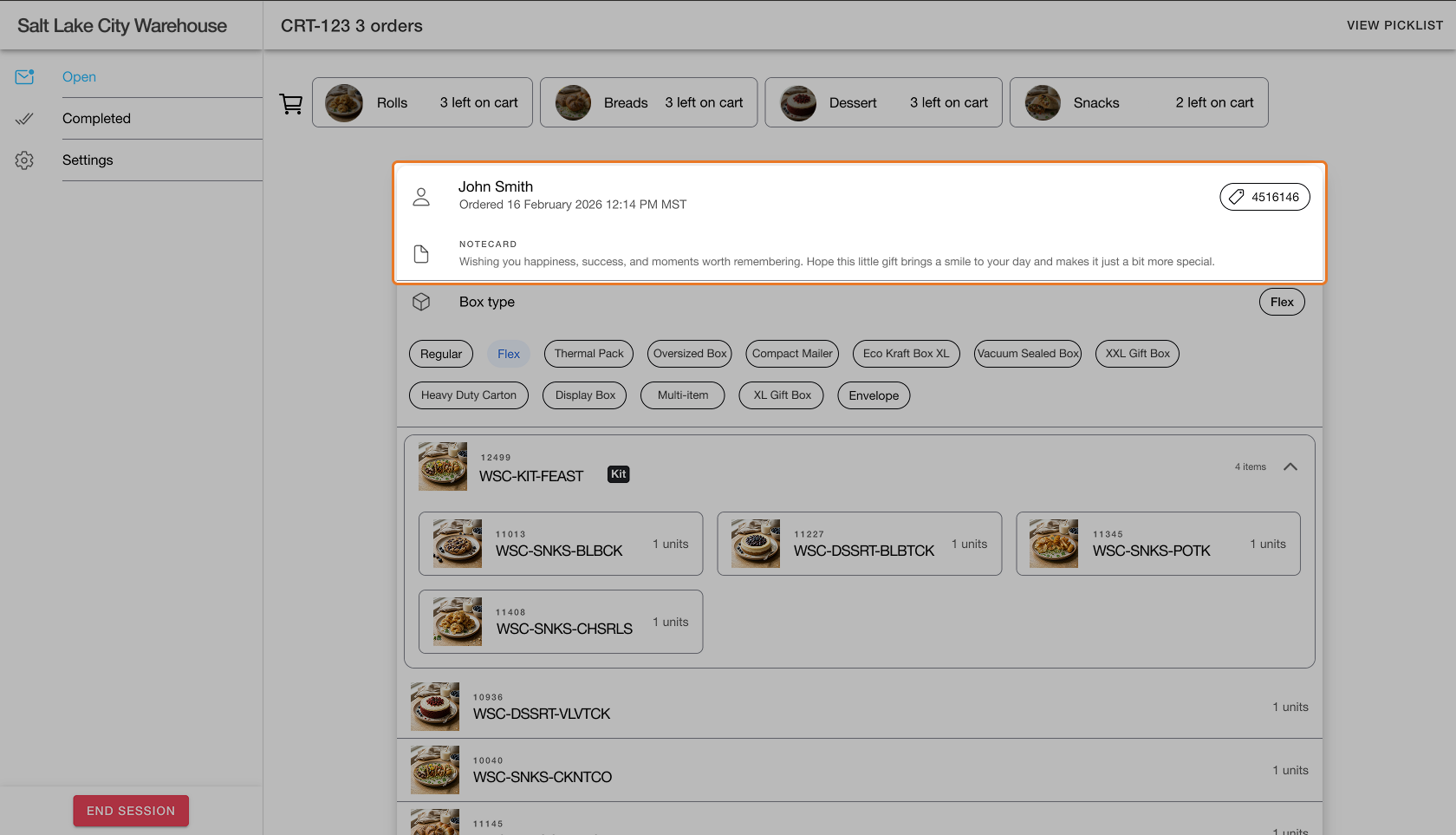Choose Regular box type
This screenshot has height=835, width=1456.
(x=441, y=354)
